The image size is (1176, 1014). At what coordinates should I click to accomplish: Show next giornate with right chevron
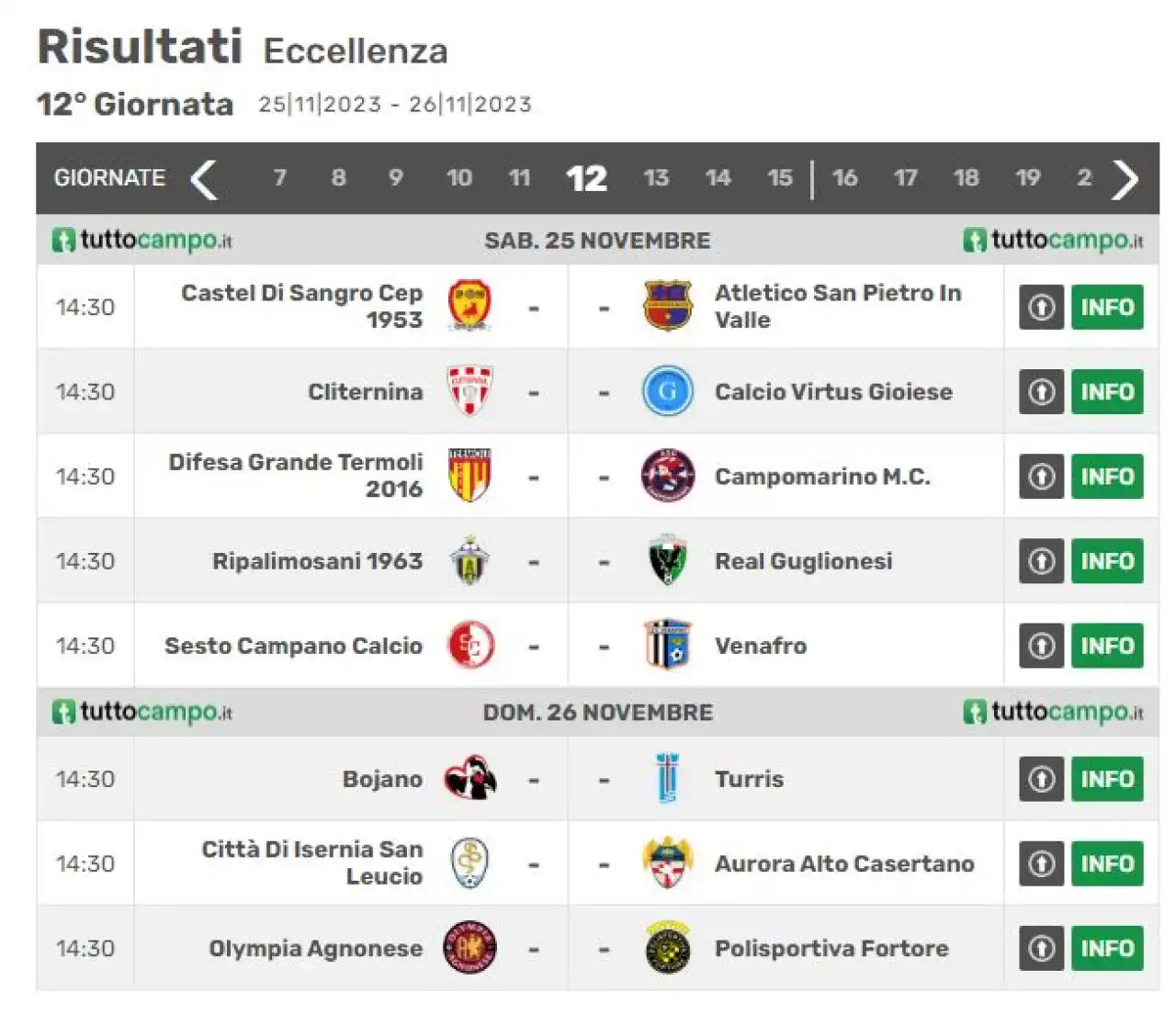pyautogui.click(x=1125, y=179)
